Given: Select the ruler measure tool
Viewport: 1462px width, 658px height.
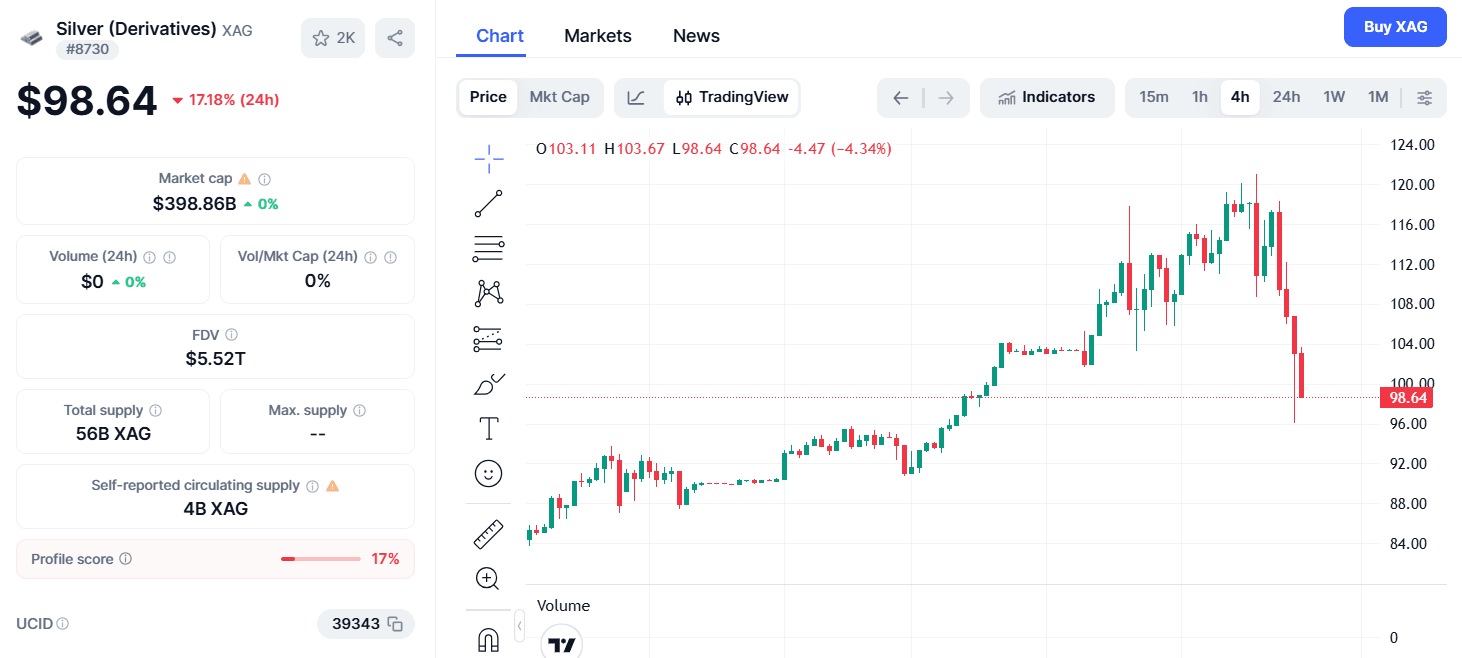Looking at the screenshot, I should [488, 534].
